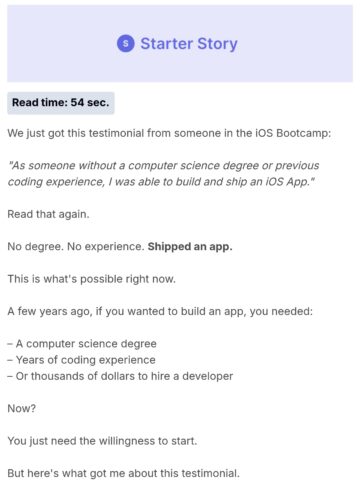Click the hire a developer bullet

pos(120,376)
